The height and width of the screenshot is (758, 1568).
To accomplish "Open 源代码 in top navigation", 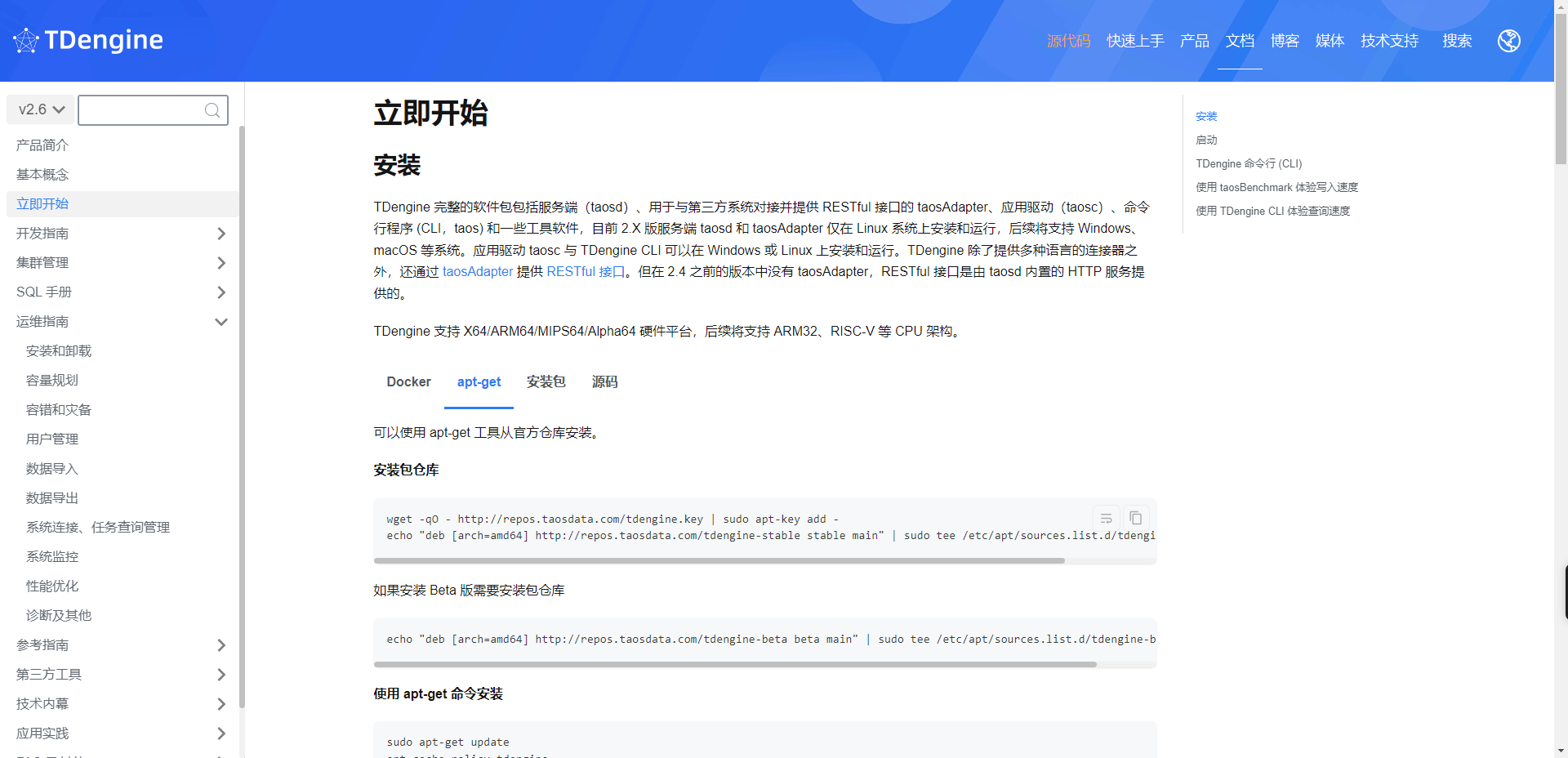I will 1068,41.
